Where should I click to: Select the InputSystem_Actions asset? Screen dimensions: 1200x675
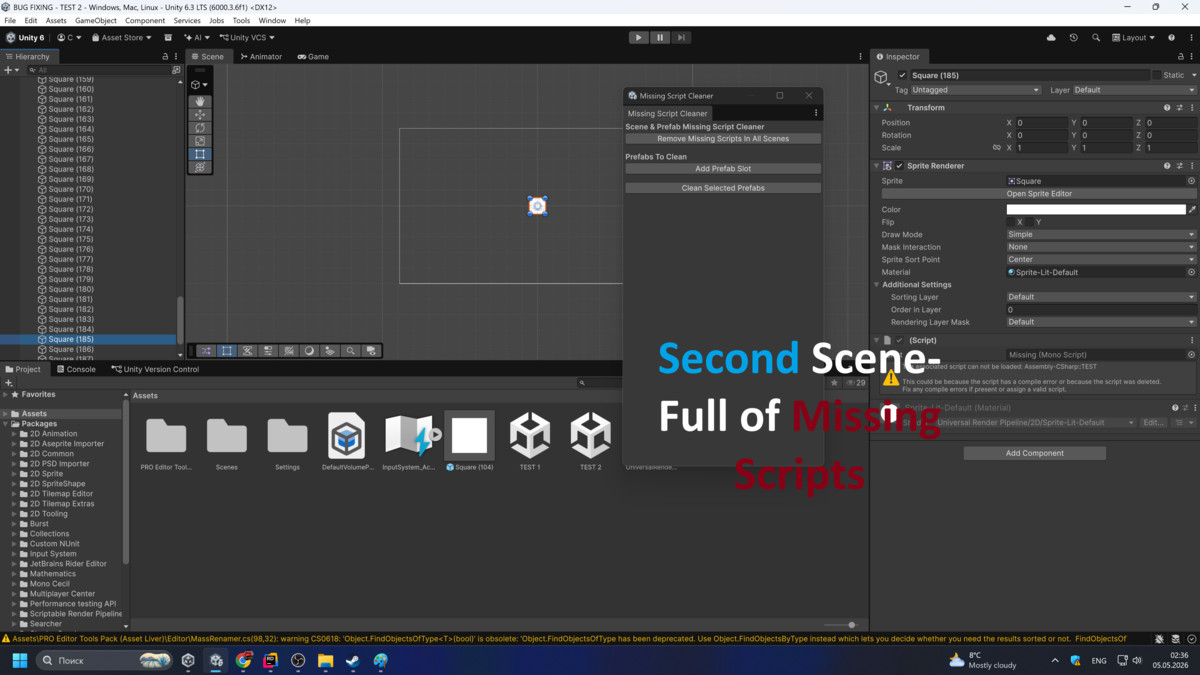(408, 441)
